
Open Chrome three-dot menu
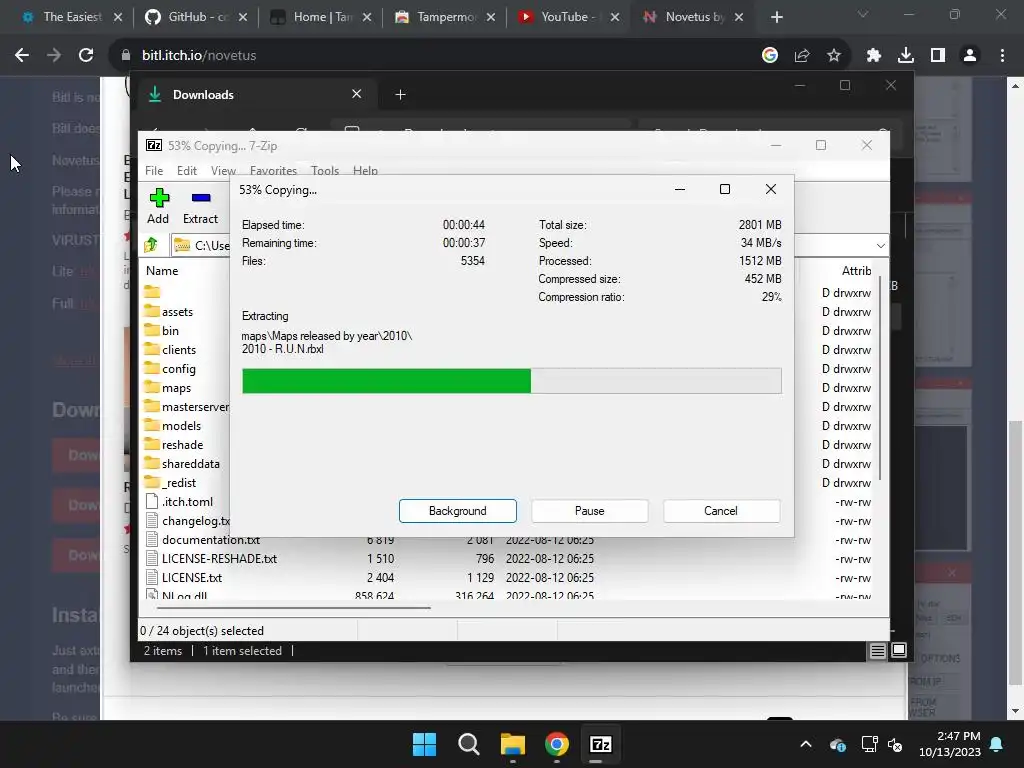click(x=1002, y=56)
